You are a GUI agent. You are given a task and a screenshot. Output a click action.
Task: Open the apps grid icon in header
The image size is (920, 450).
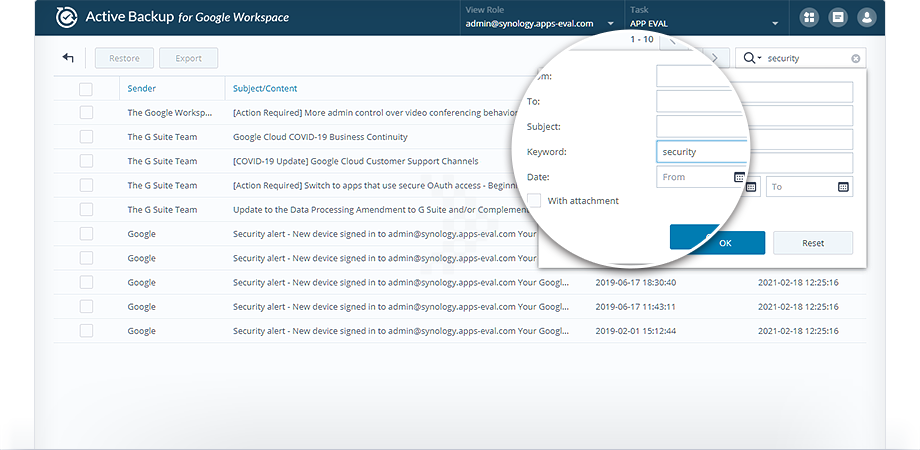[x=809, y=18]
